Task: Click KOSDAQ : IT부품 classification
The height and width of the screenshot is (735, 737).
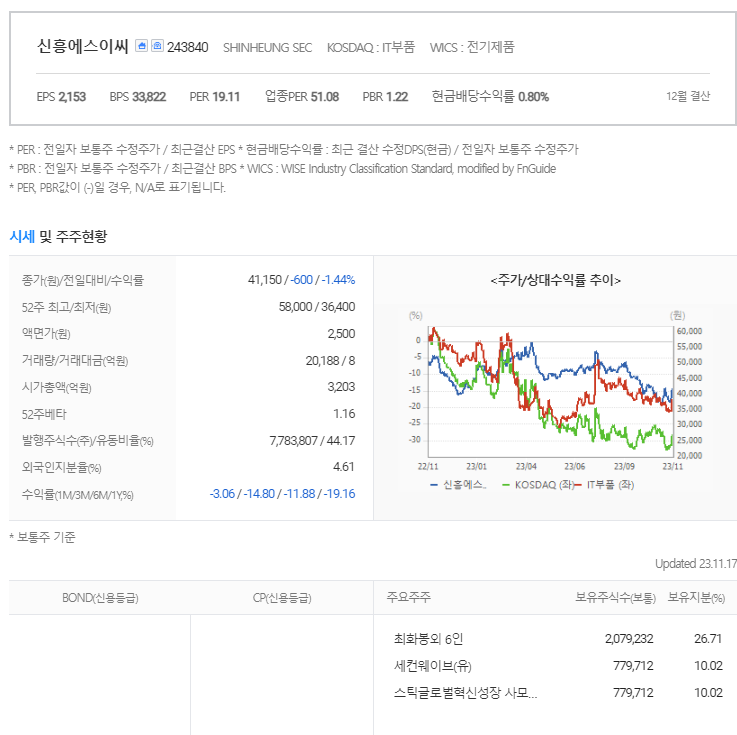Action: coord(371,47)
